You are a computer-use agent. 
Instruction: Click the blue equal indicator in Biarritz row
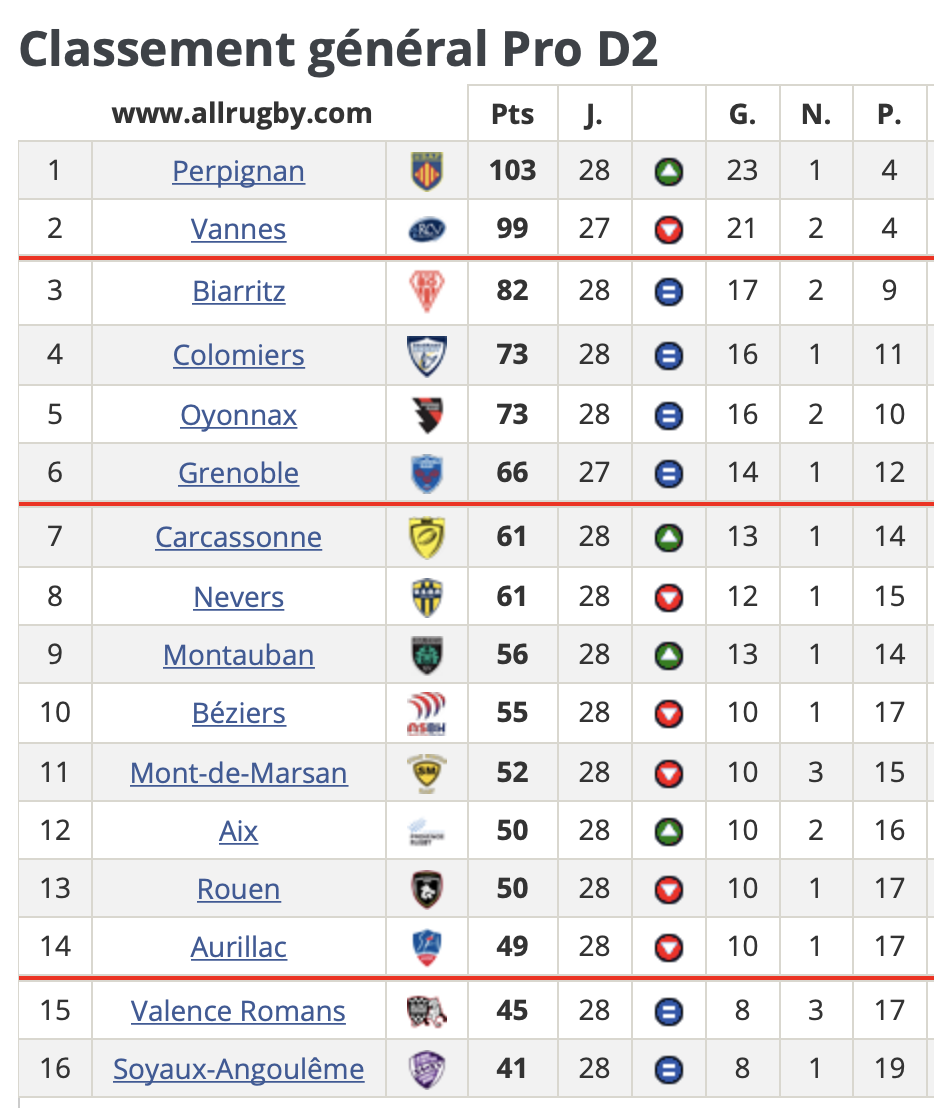tap(668, 291)
